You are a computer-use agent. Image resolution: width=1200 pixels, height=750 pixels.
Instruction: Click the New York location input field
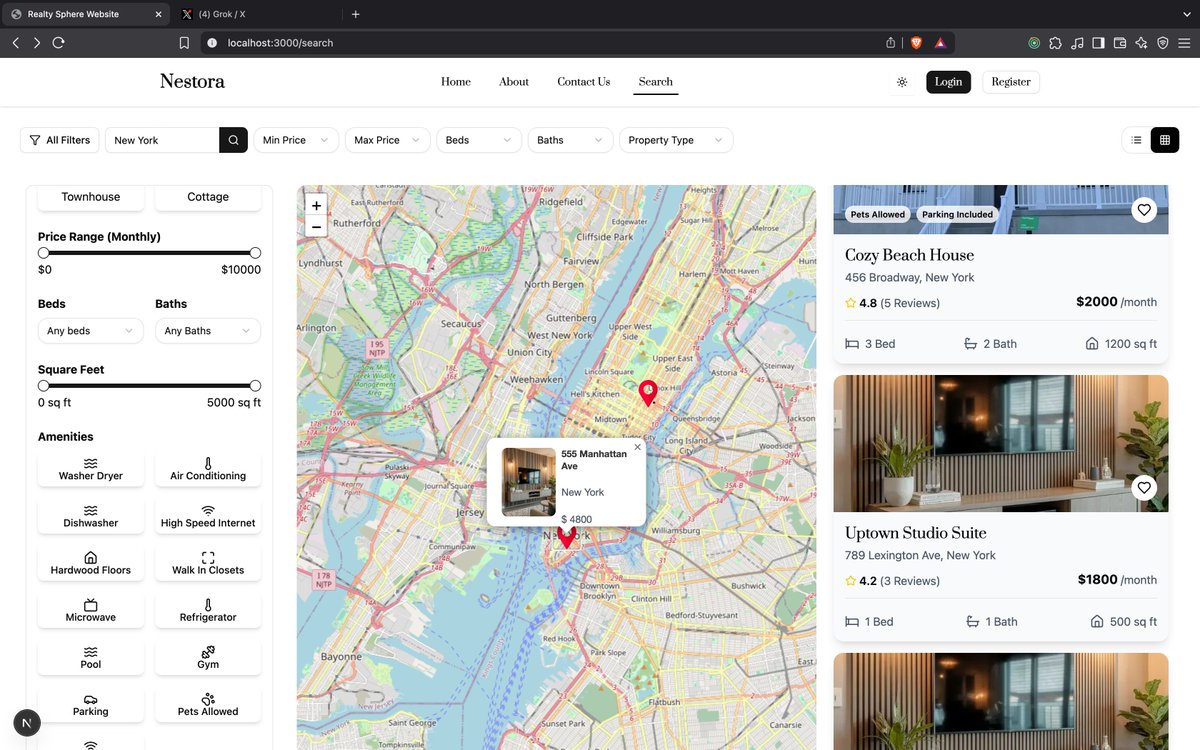pyautogui.click(x=162, y=140)
